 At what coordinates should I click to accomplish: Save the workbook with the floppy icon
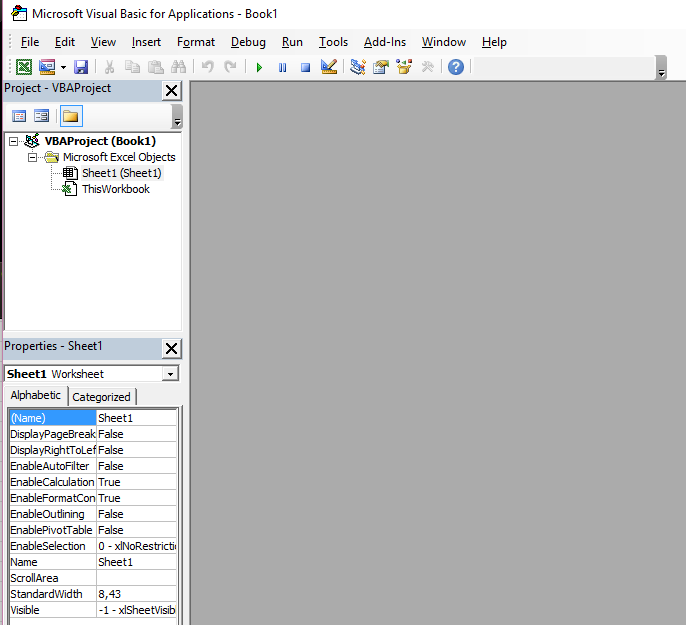click(x=81, y=67)
